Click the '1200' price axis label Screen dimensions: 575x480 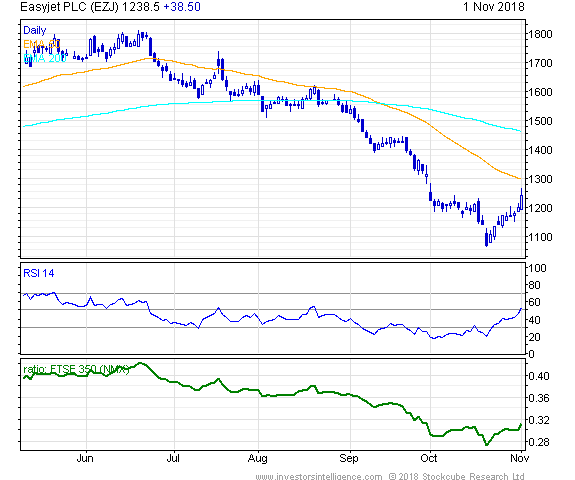(540, 208)
